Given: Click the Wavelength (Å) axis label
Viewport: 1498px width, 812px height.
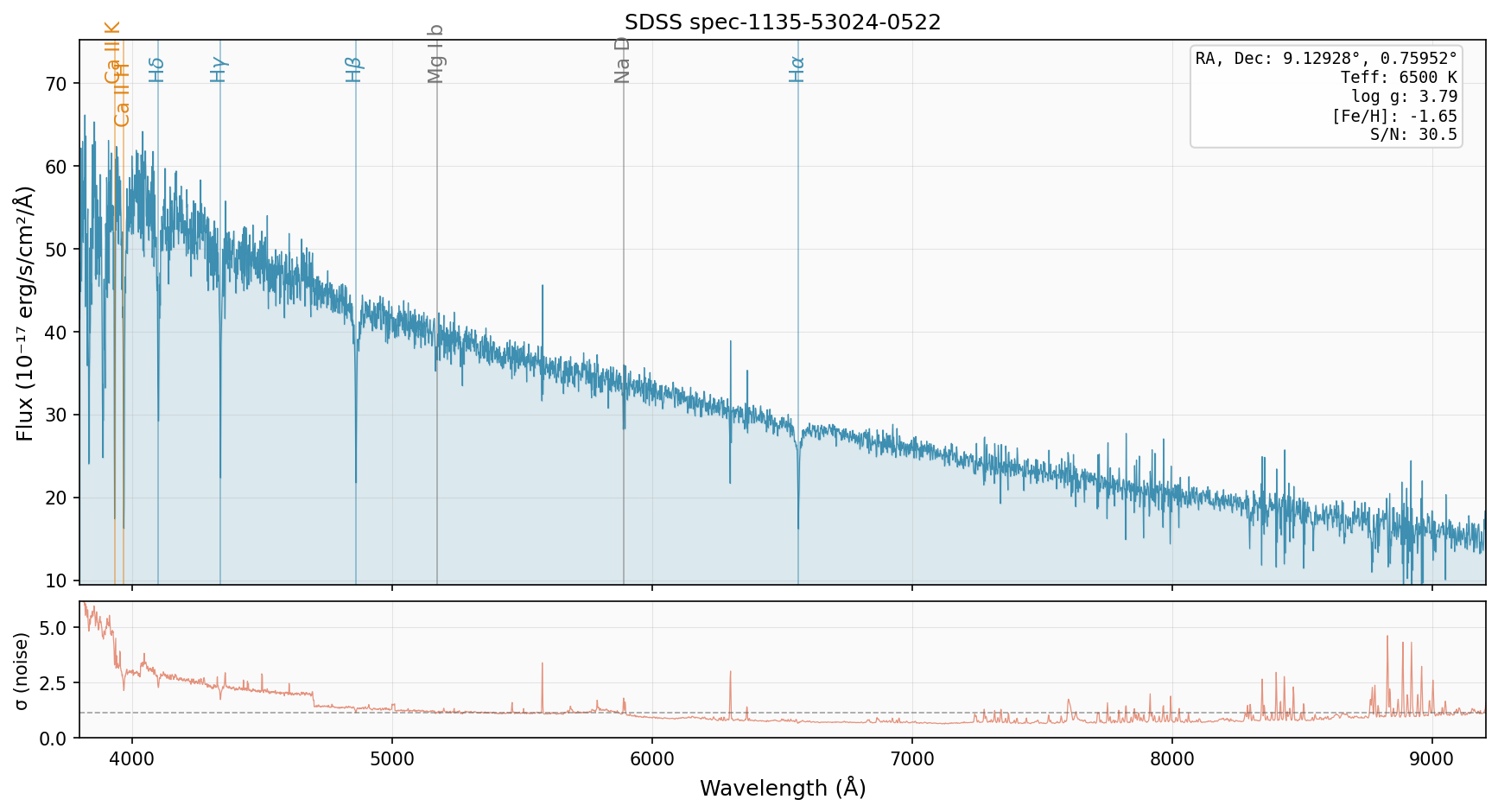Looking at the screenshot, I should (782, 788).
